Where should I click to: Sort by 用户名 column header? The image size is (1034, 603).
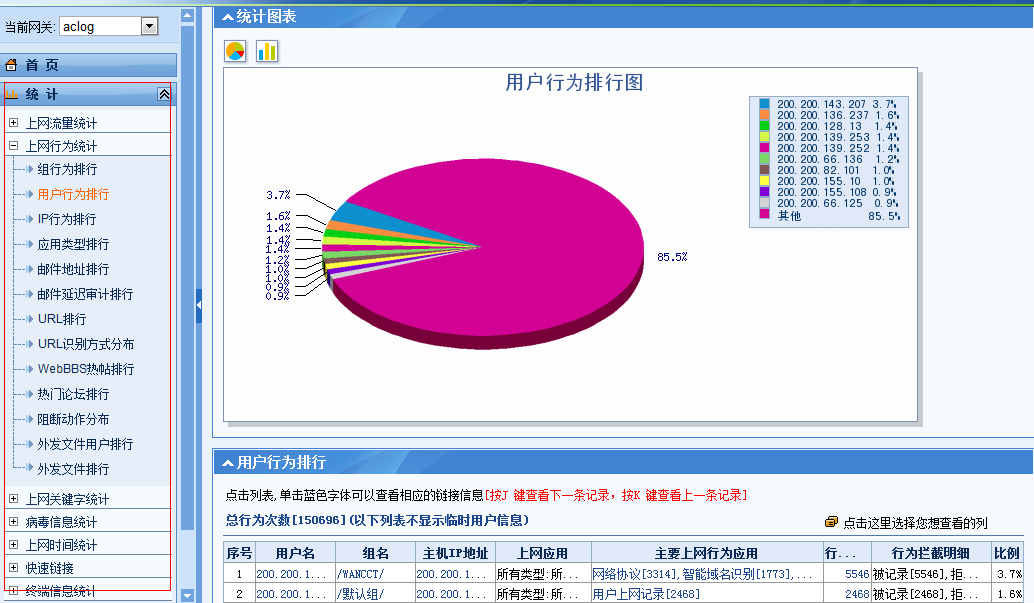295,553
